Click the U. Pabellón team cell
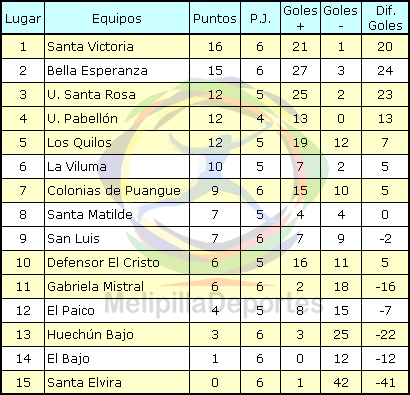Viewport: 410px width, 395px height. click(x=117, y=119)
